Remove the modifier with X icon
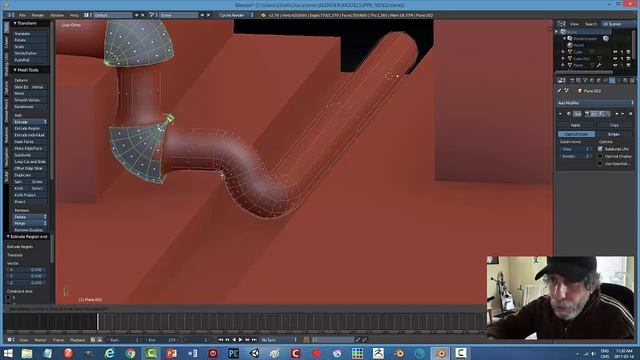The image size is (640, 360). click(631, 114)
